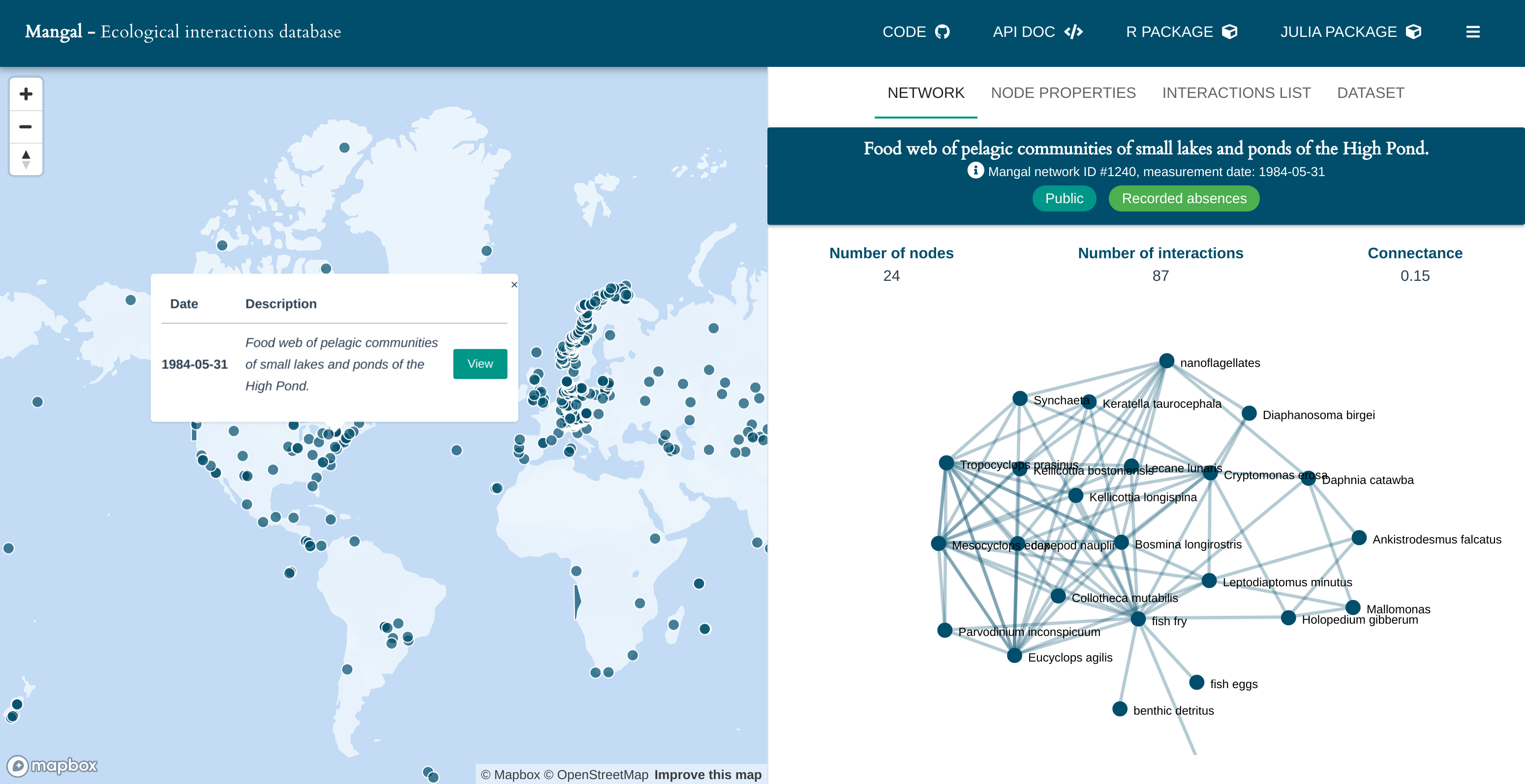Zoom in on the map
The width and height of the screenshot is (1525, 784).
point(26,94)
